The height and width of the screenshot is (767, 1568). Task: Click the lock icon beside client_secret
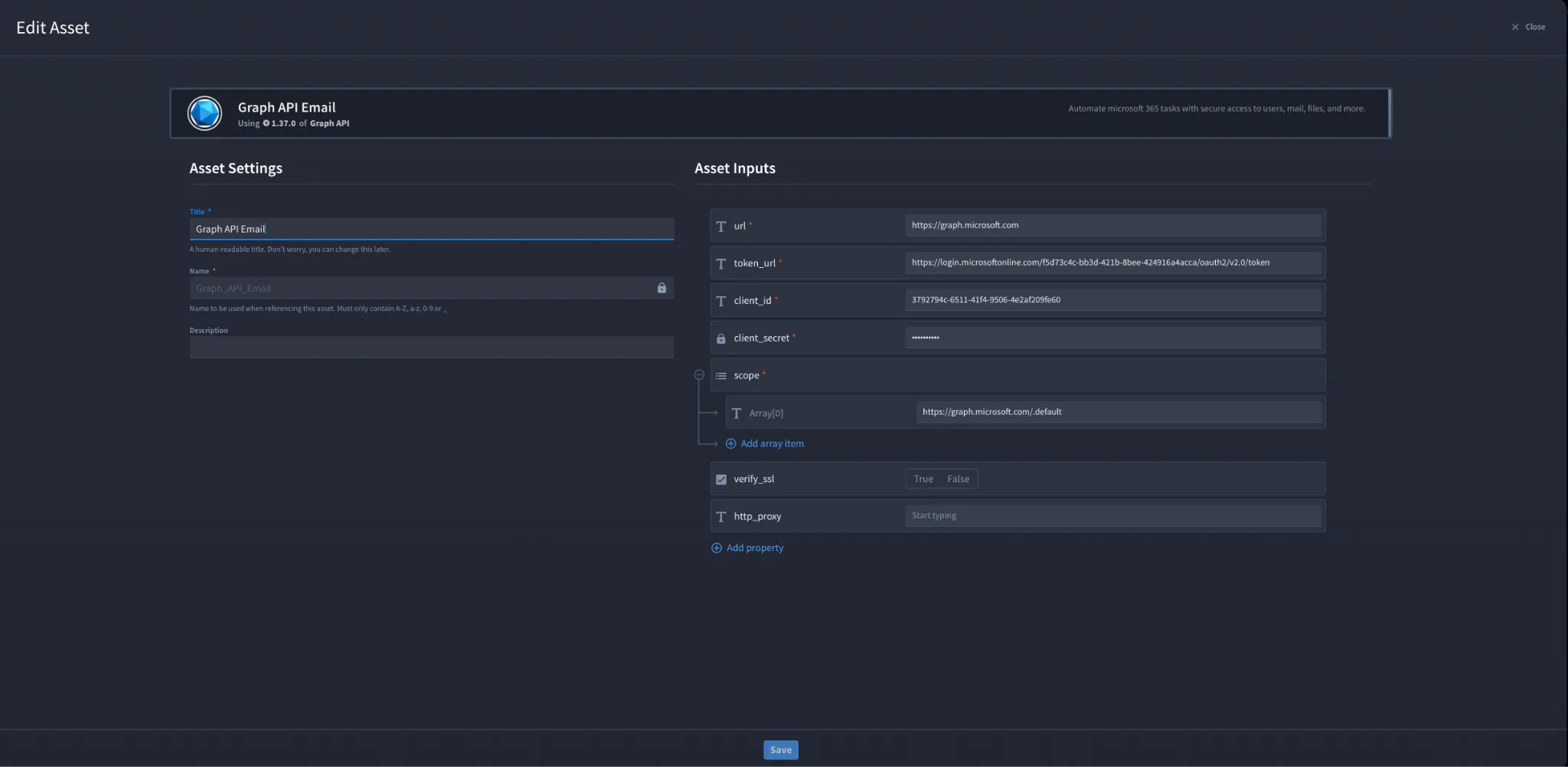720,338
